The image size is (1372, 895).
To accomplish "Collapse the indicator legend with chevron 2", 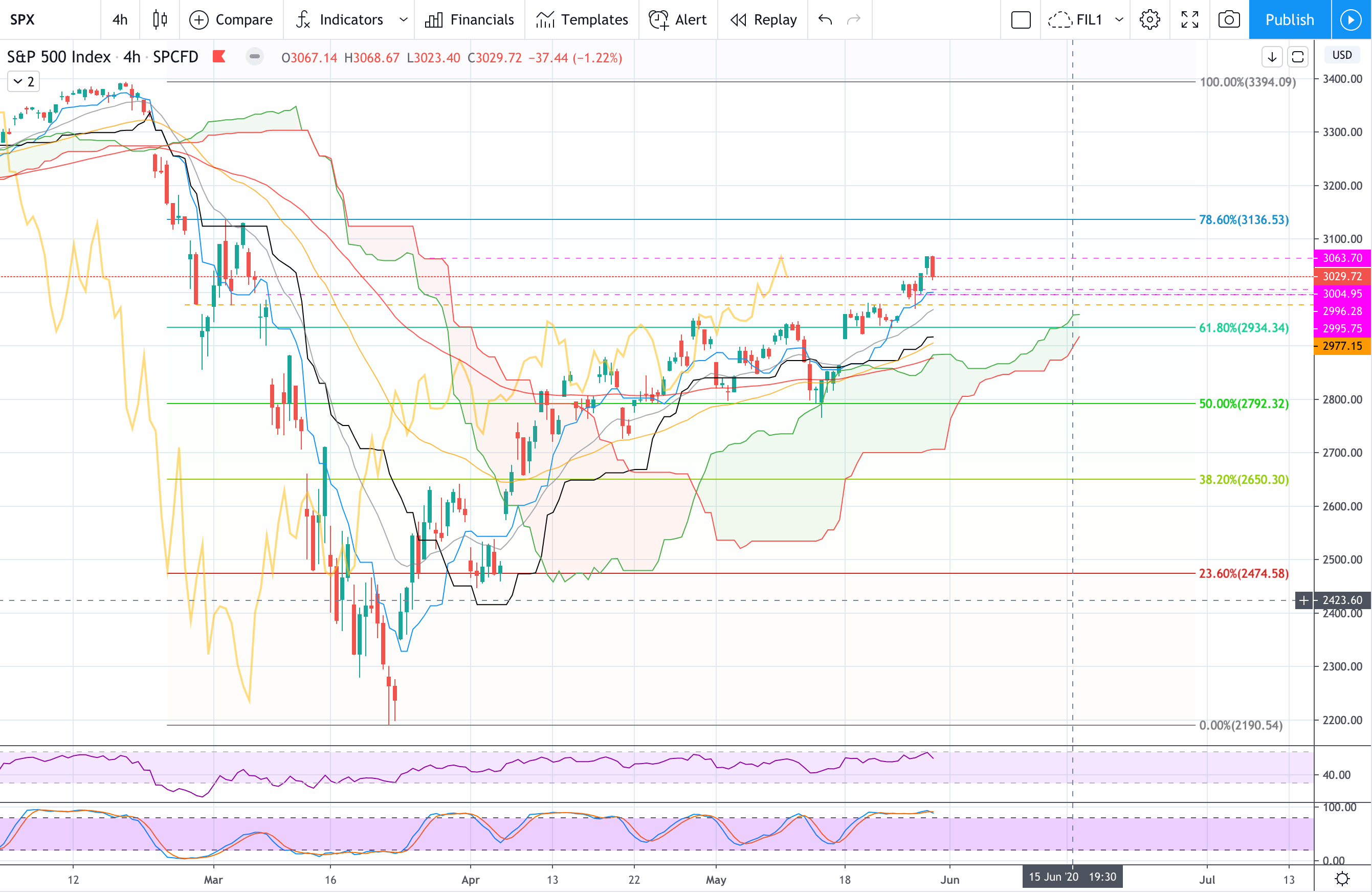I will pos(23,81).
